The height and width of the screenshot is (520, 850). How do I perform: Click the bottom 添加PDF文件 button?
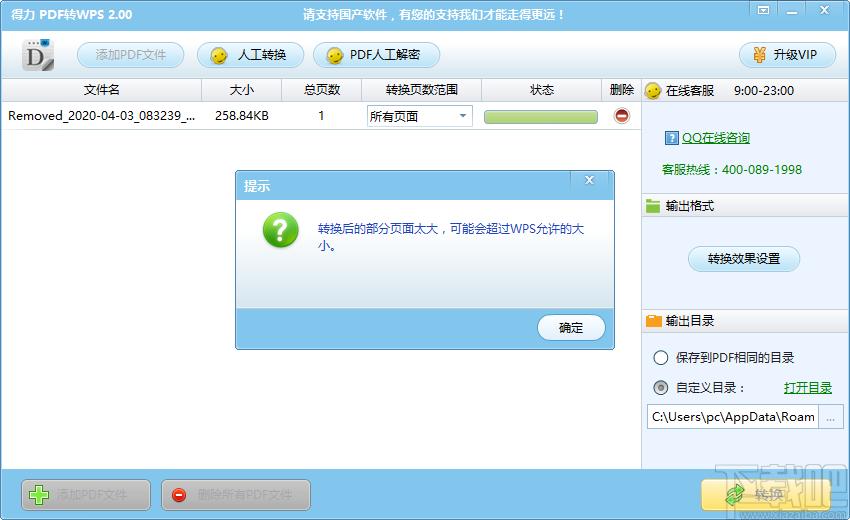pos(86,495)
